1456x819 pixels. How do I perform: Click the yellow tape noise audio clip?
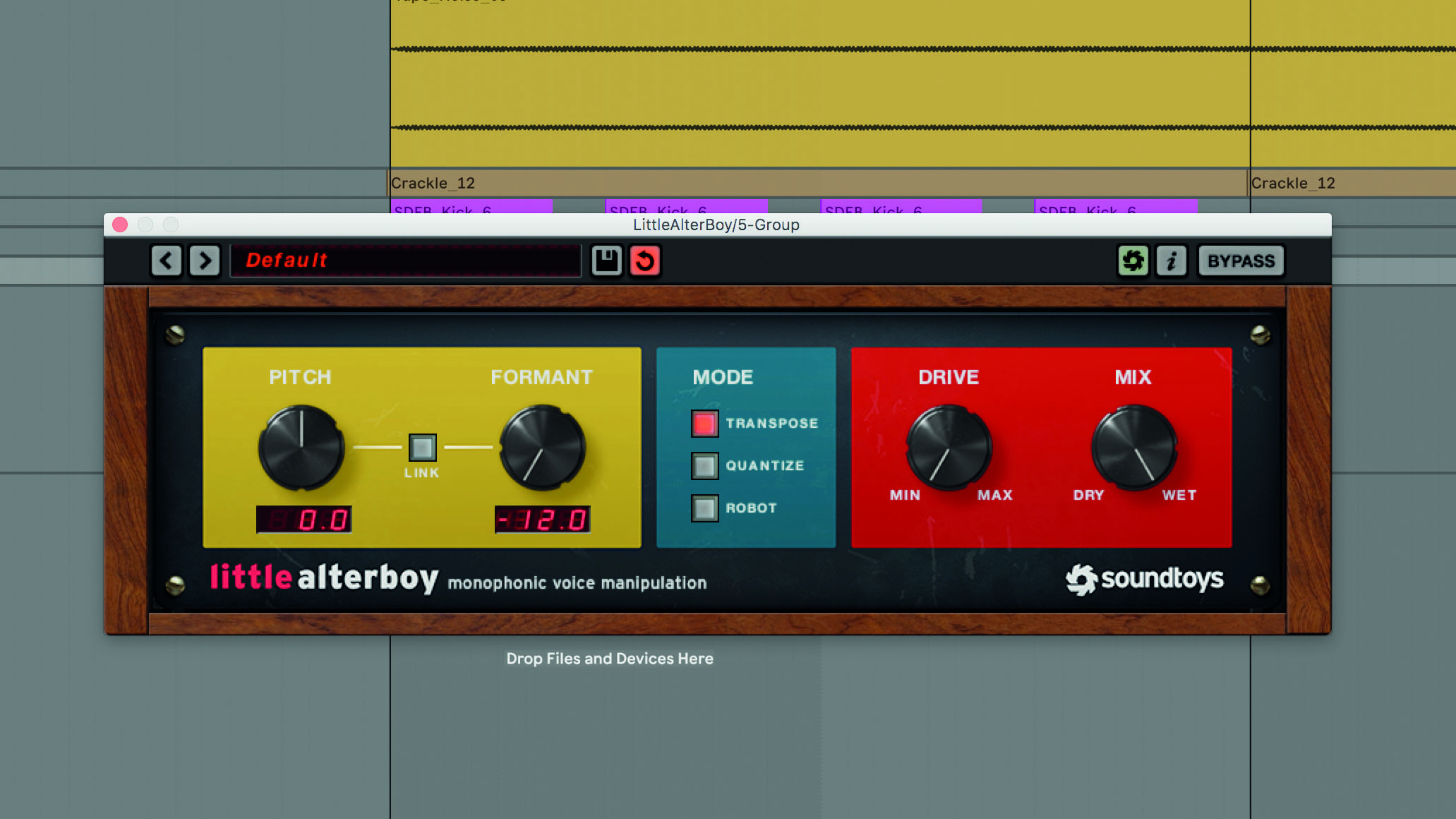[820, 83]
